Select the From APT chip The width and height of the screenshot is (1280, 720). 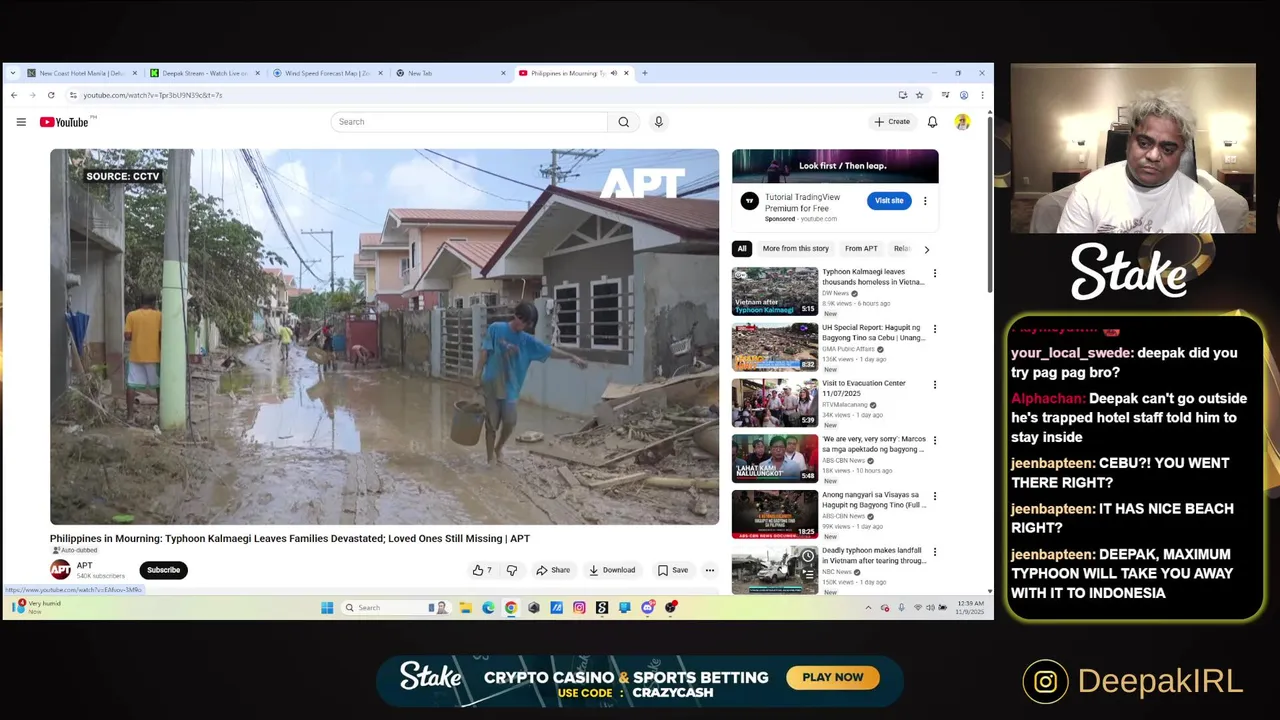tap(861, 248)
